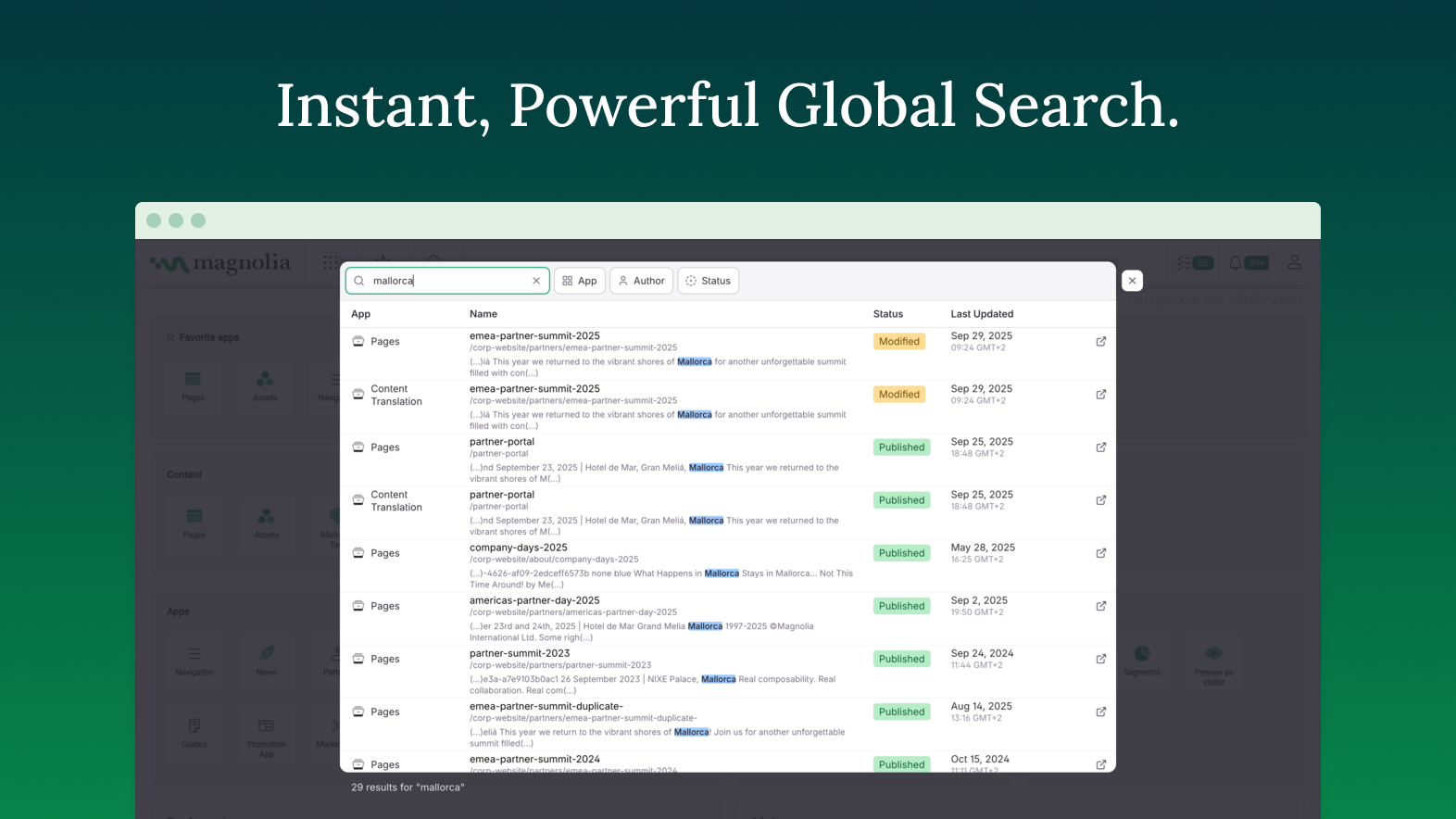The image size is (1456, 819).
Task: Open Content Translation partner-portal external link icon
Action: pyautogui.click(x=1101, y=500)
